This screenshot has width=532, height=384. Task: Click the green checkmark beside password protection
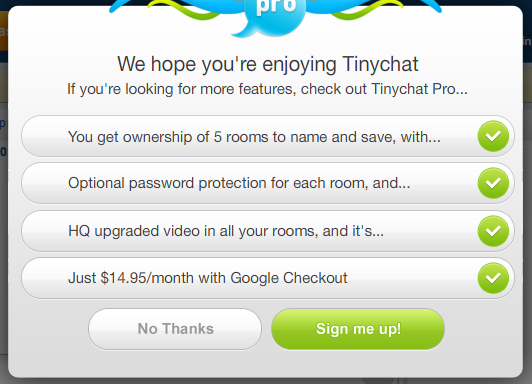coord(493,183)
